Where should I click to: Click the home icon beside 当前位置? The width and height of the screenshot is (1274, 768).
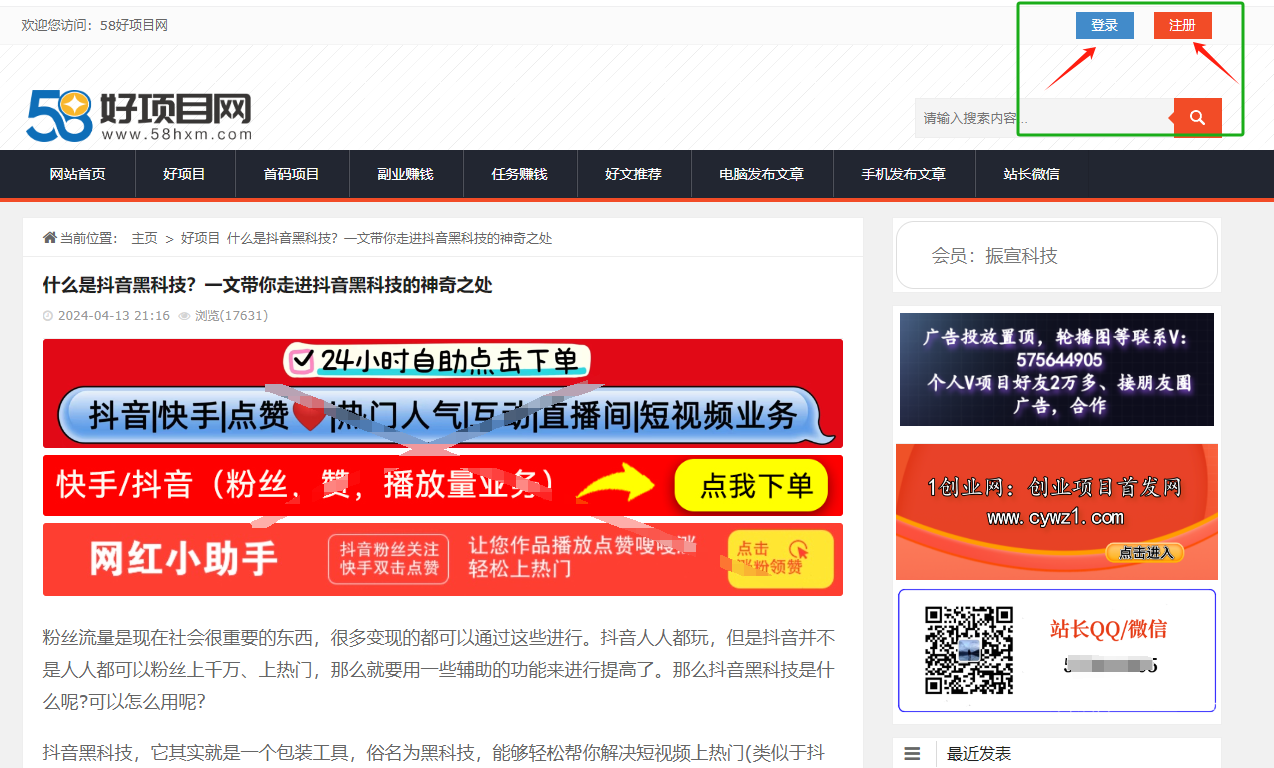[49, 238]
